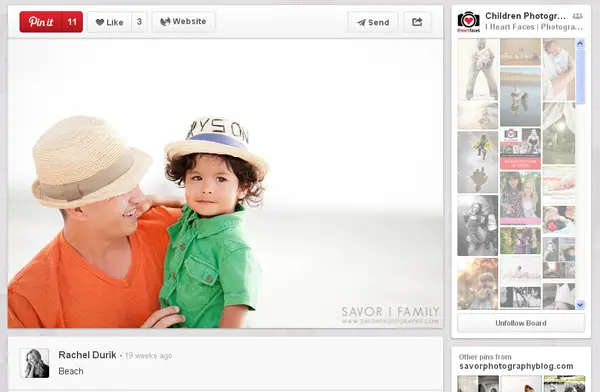
Task: Open the baby in white top-right thumbnail
Action: click(x=559, y=69)
